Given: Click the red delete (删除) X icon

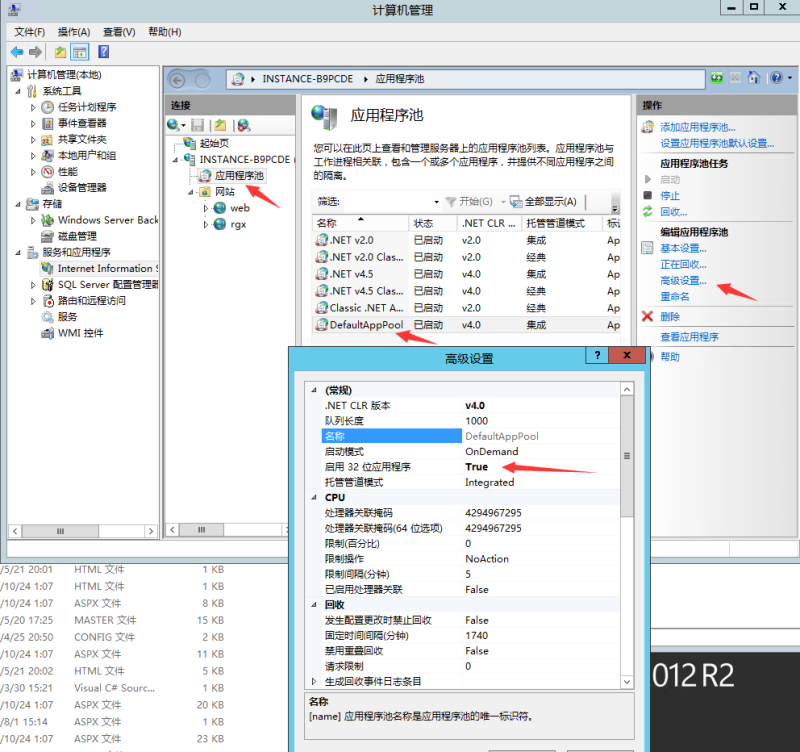Looking at the screenshot, I should click(x=647, y=316).
